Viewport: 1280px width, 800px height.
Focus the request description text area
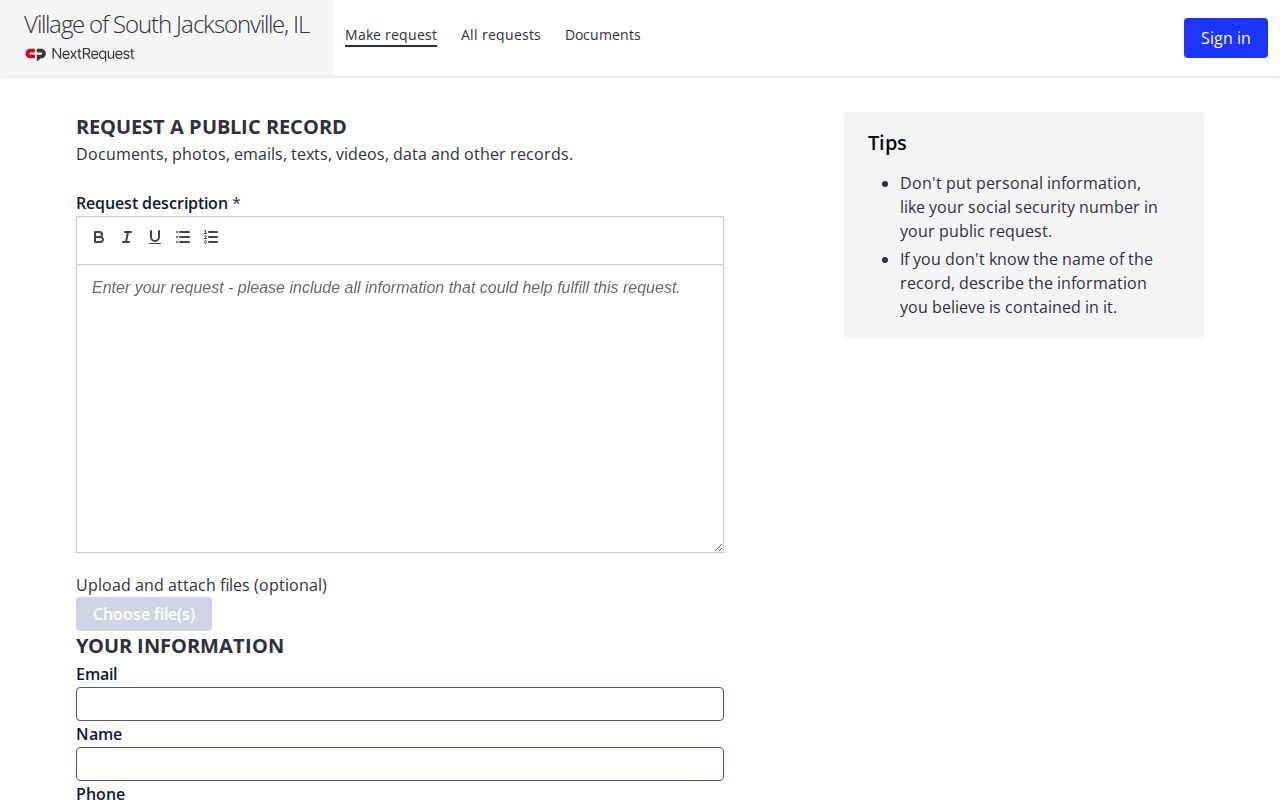pyautogui.click(x=400, y=408)
